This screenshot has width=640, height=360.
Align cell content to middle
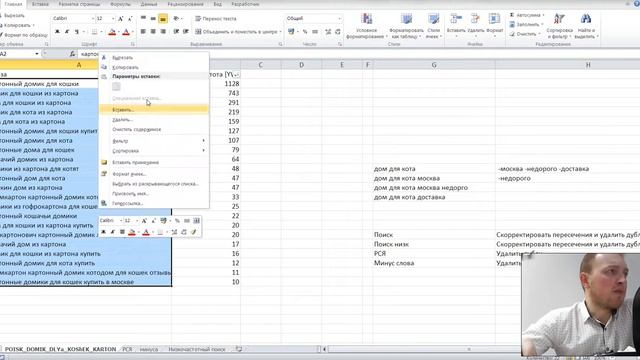[153, 18]
